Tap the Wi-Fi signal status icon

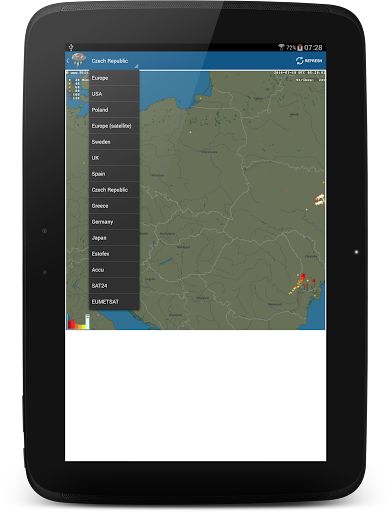[x=281, y=47]
